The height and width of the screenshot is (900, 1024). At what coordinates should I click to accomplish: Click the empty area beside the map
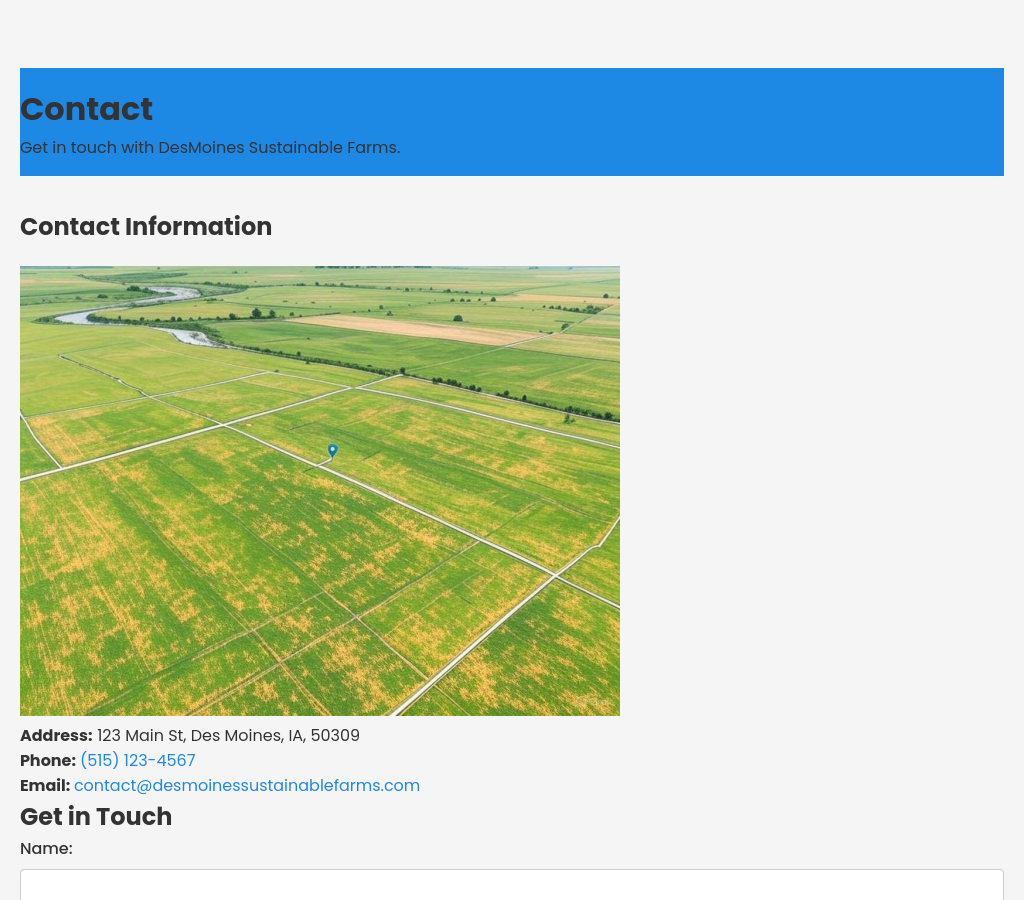[x=820, y=490]
